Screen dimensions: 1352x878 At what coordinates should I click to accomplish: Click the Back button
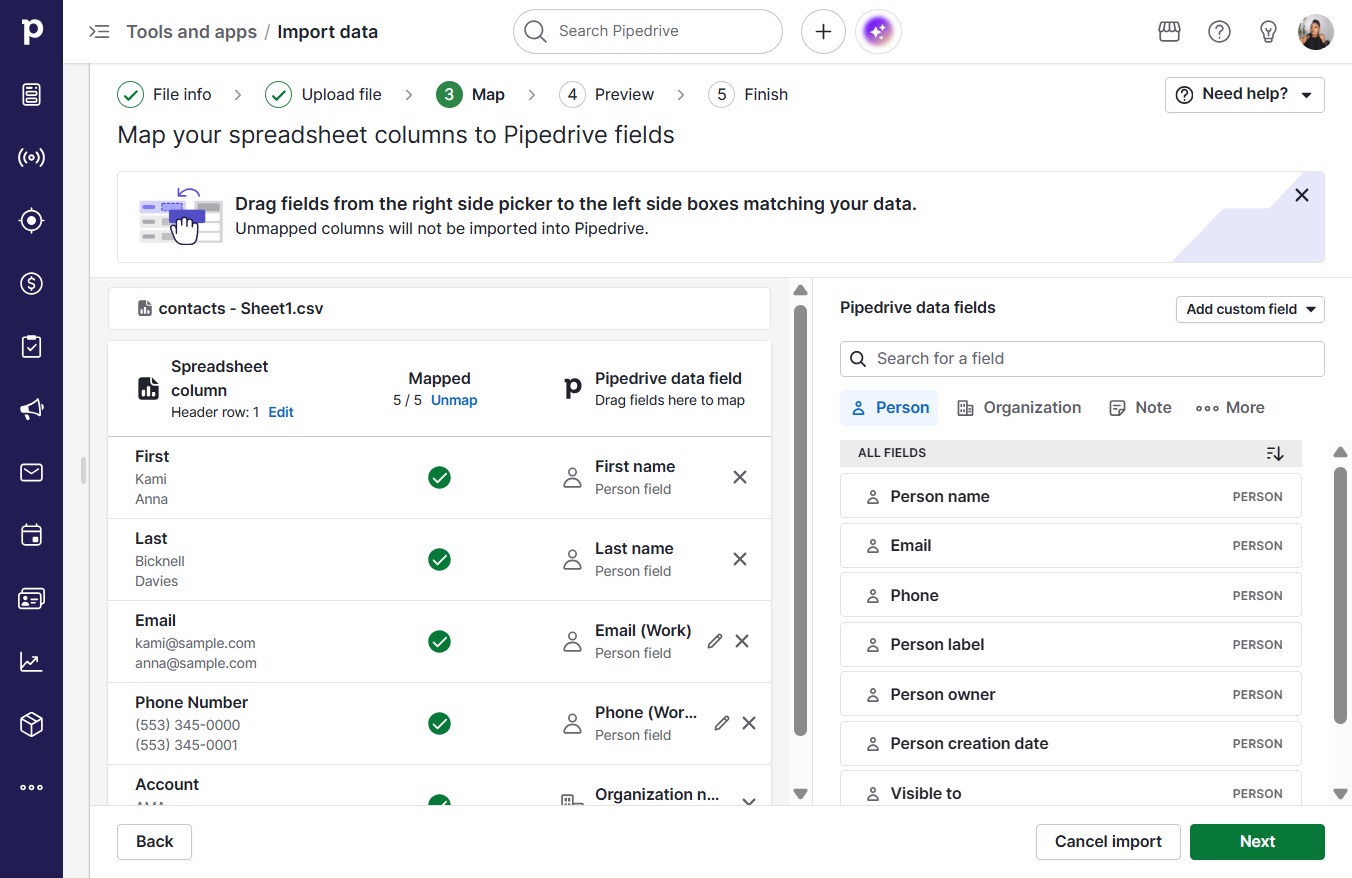pyautogui.click(x=154, y=842)
